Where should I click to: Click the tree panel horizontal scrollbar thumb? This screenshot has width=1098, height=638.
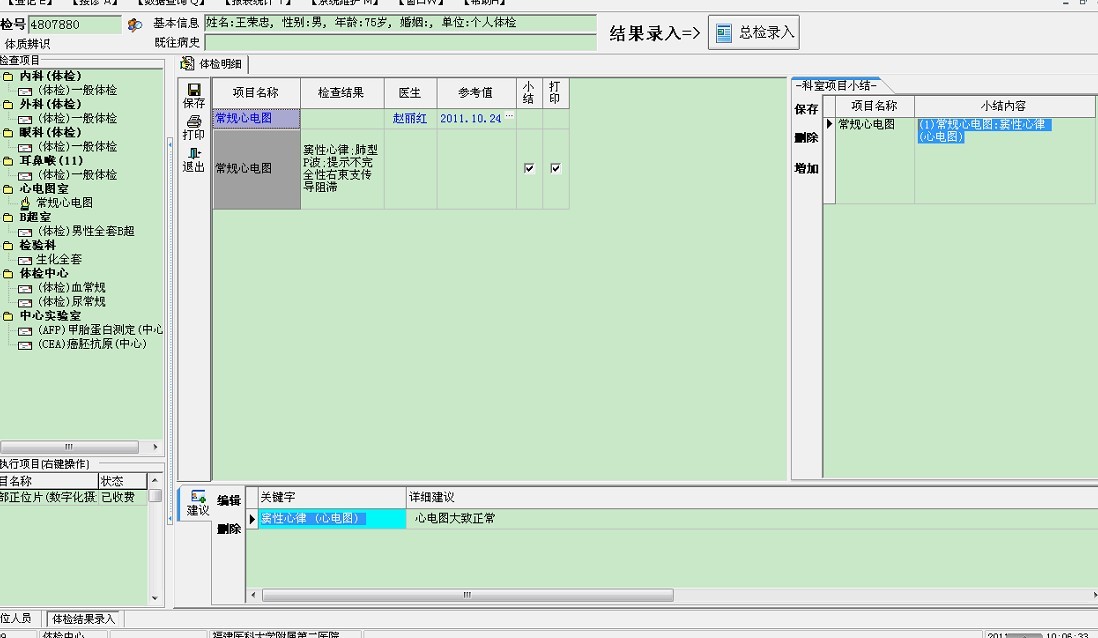69,447
